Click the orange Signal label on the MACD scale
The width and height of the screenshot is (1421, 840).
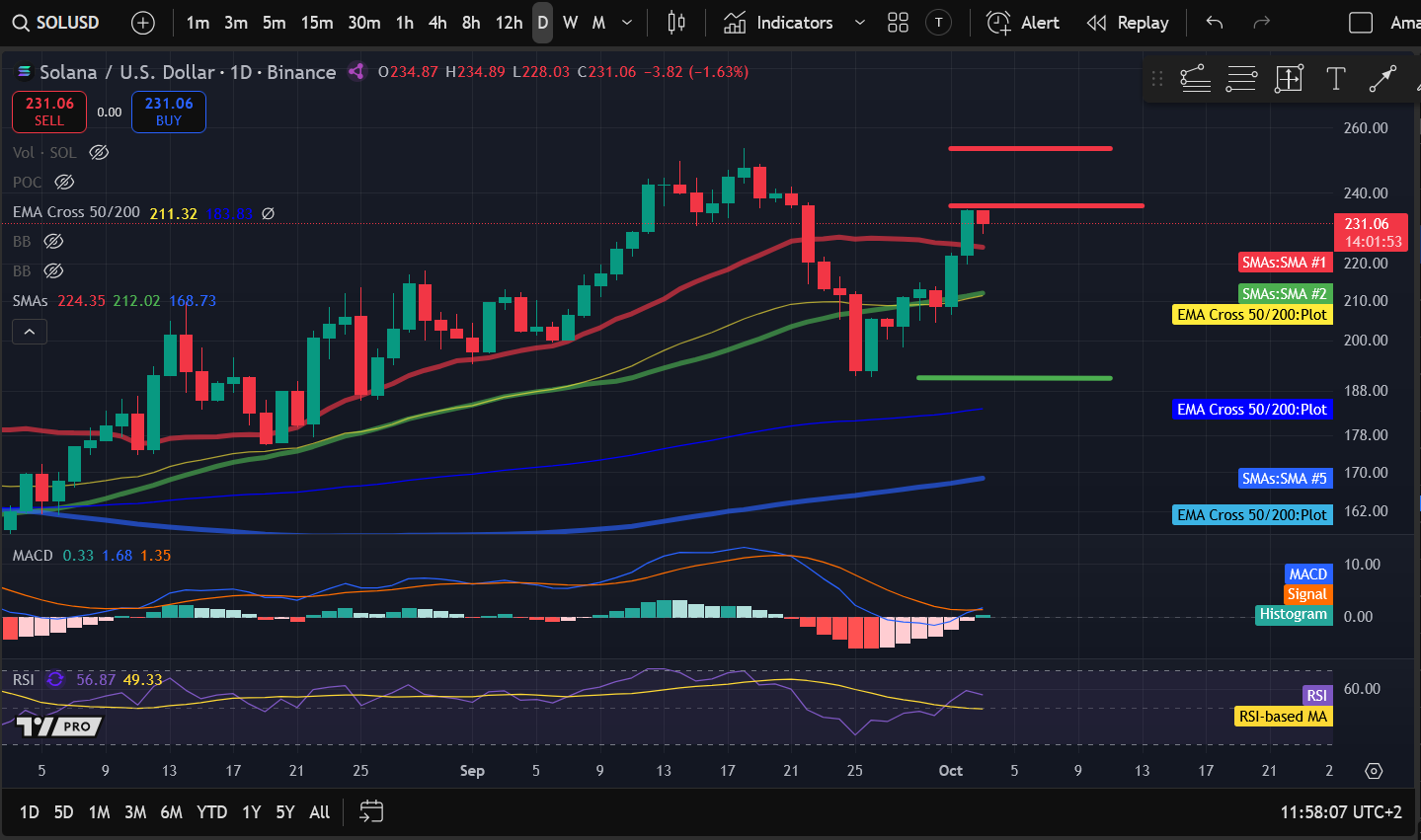(1307, 594)
